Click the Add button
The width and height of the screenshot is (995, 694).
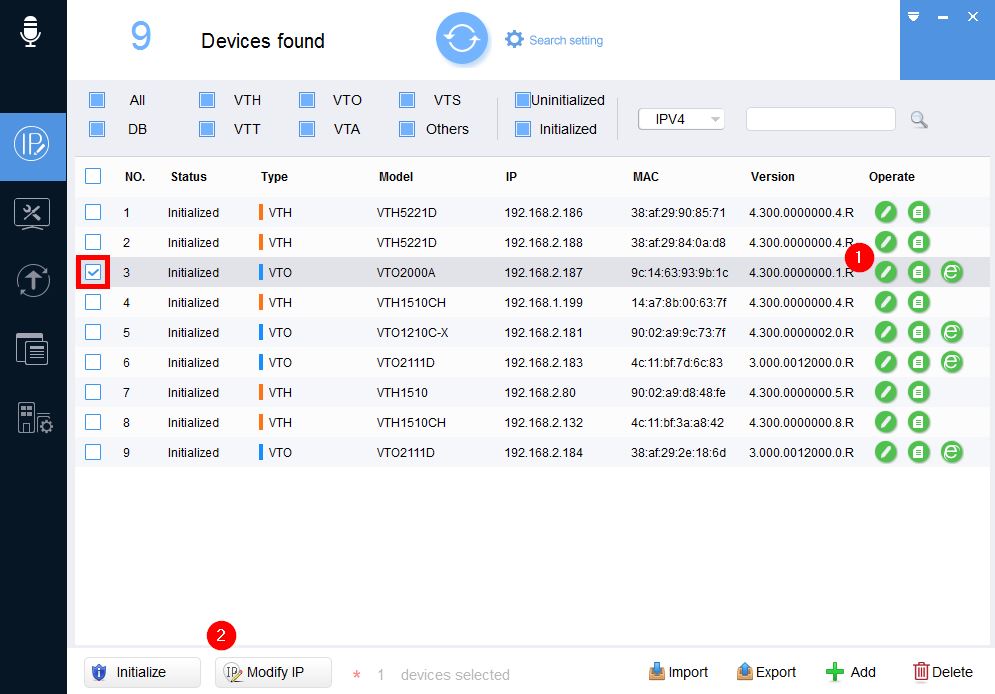pos(850,672)
